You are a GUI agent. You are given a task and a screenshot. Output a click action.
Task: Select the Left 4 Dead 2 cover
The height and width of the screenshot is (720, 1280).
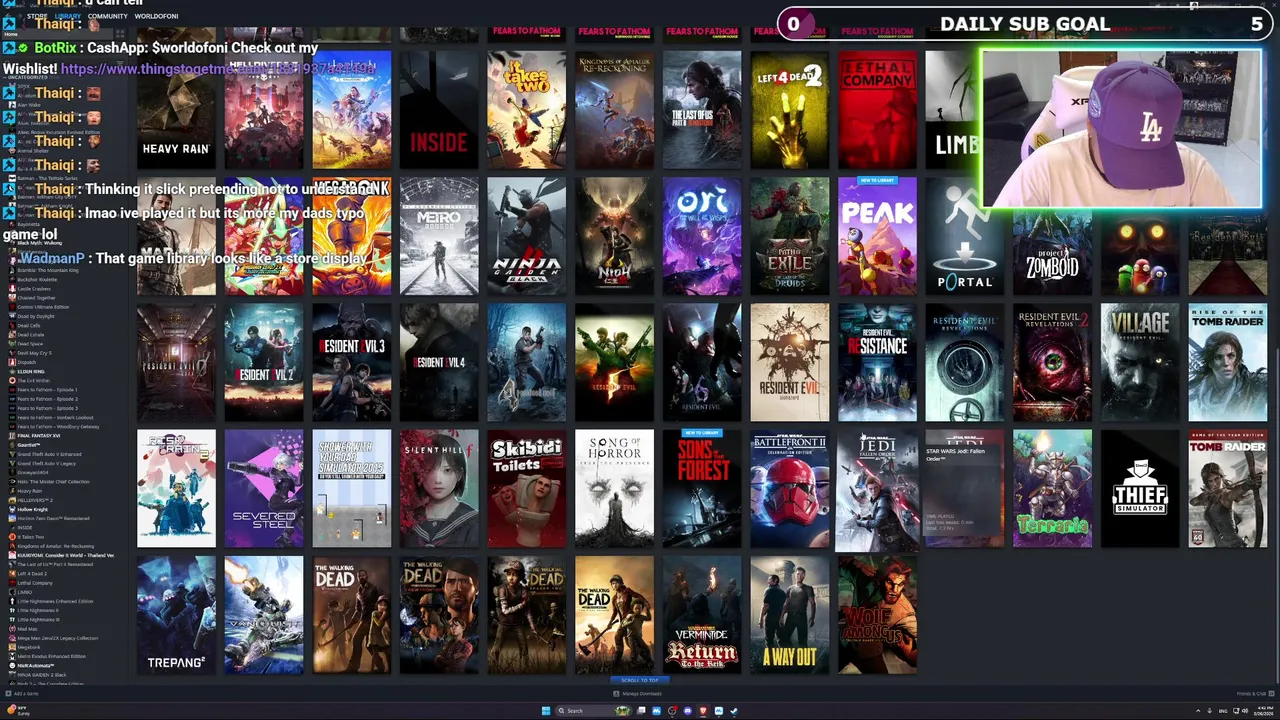coord(790,109)
